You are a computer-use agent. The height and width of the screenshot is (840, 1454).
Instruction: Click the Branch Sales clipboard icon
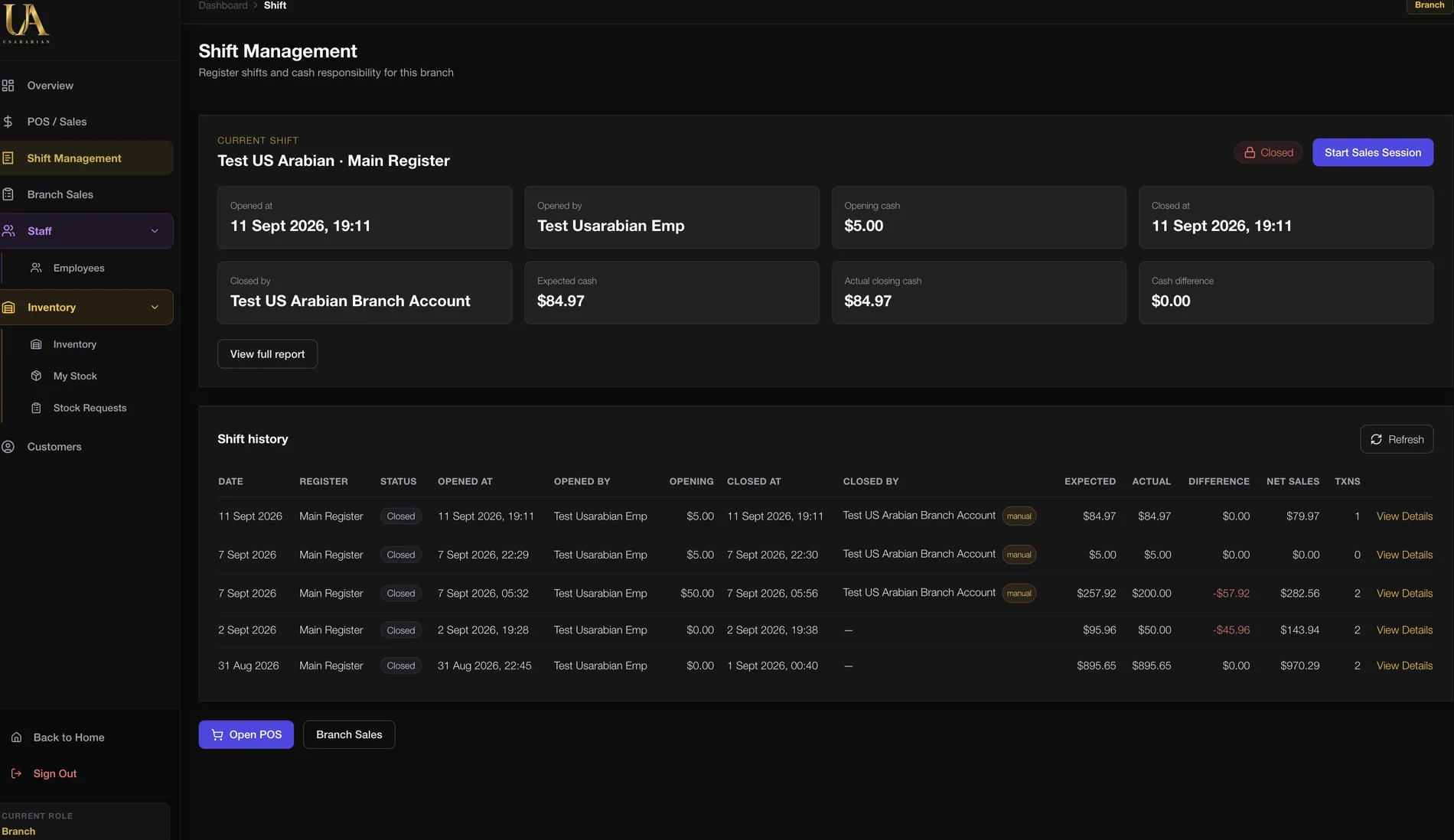point(8,194)
